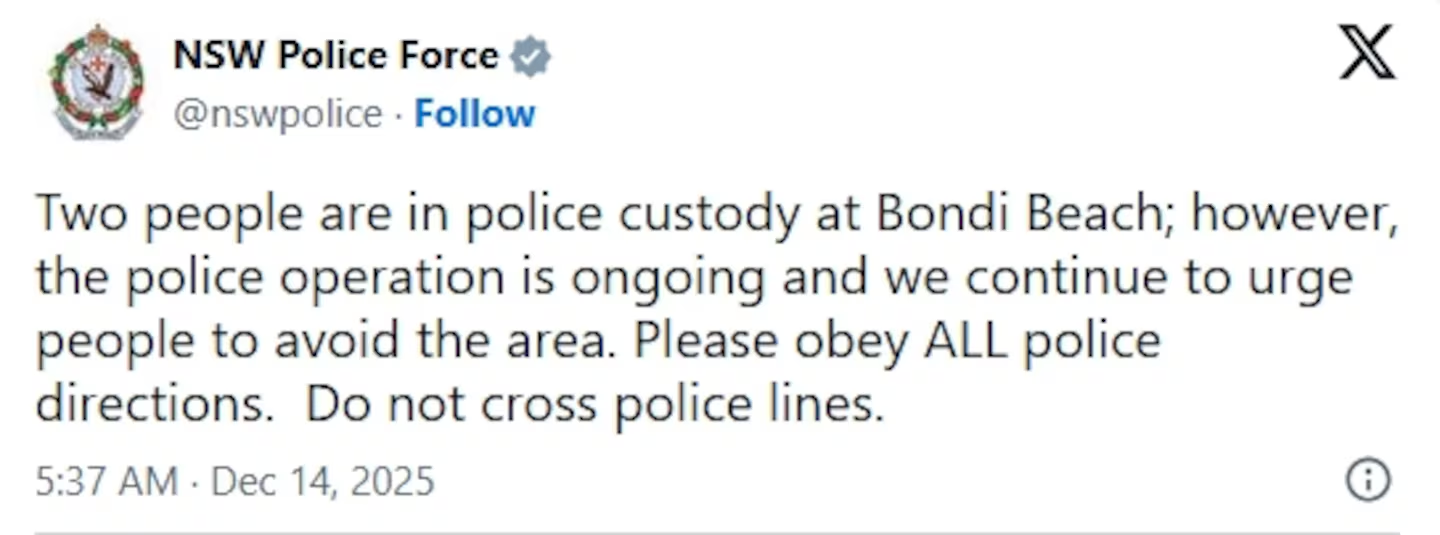Follow the NSW Police account
This screenshot has height=535, width=1440.
tap(474, 114)
